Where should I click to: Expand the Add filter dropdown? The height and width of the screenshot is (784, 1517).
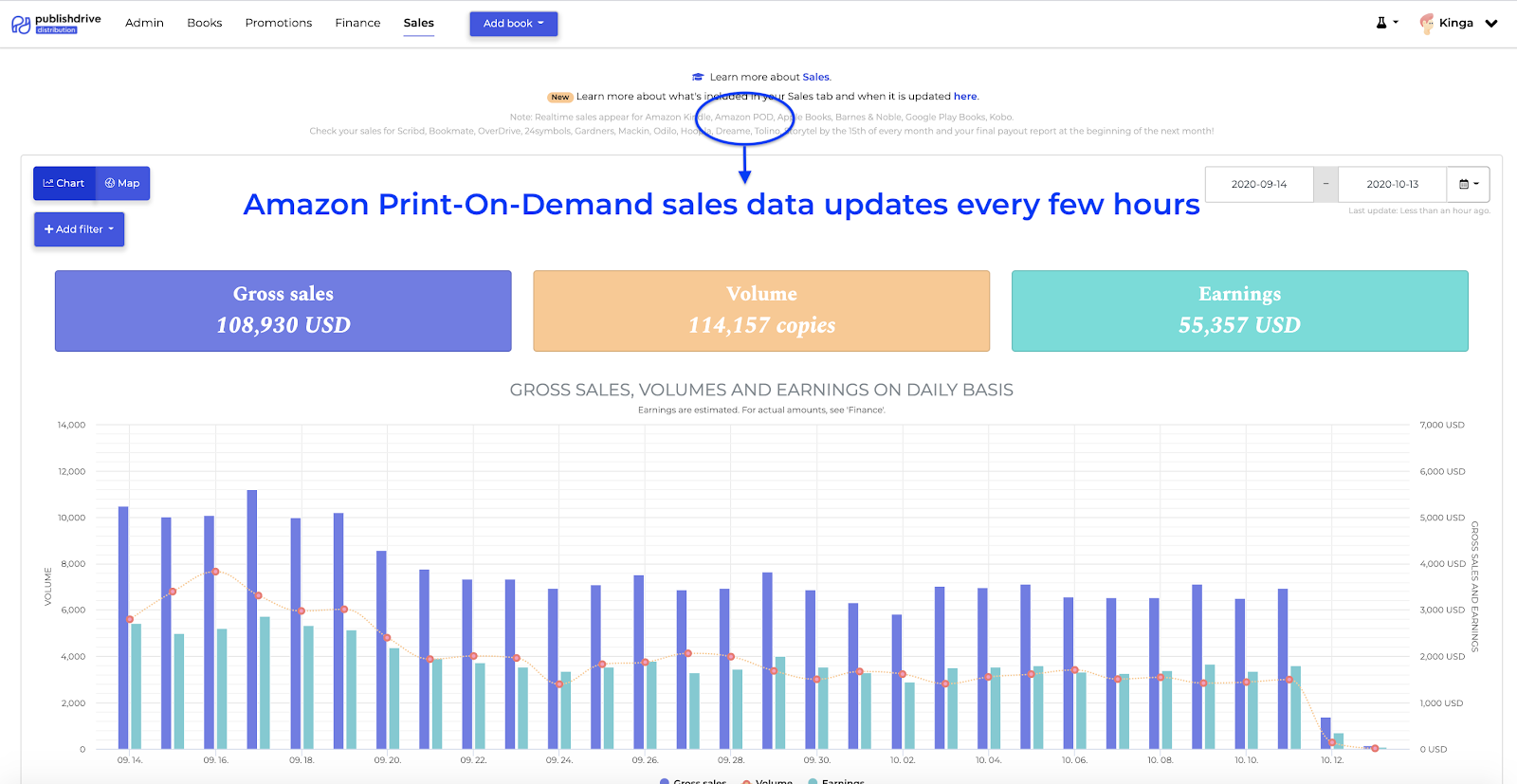(x=80, y=229)
